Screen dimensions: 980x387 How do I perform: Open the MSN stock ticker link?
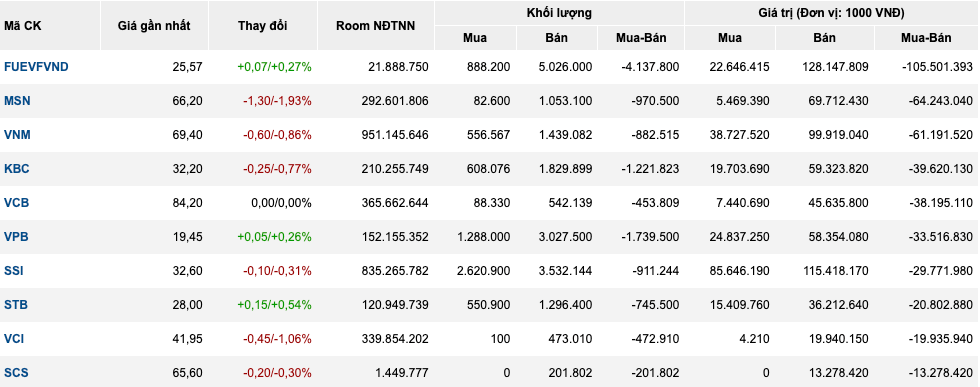coord(17,101)
